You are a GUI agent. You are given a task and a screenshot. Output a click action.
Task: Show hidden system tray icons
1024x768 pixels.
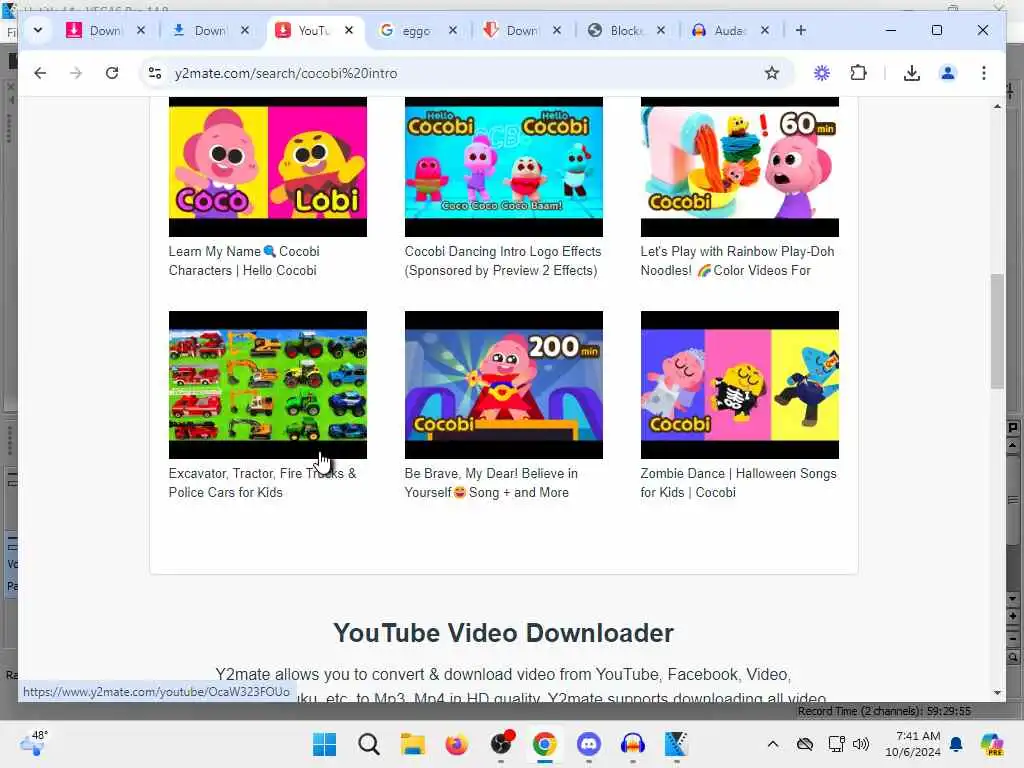point(773,744)
